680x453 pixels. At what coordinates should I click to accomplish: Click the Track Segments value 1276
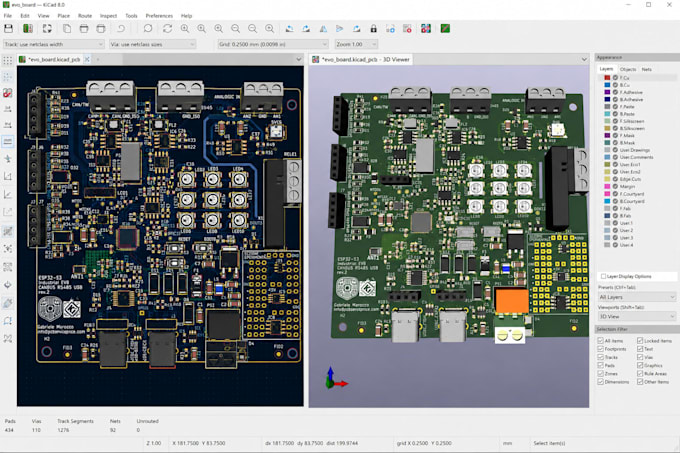[63, 430]
